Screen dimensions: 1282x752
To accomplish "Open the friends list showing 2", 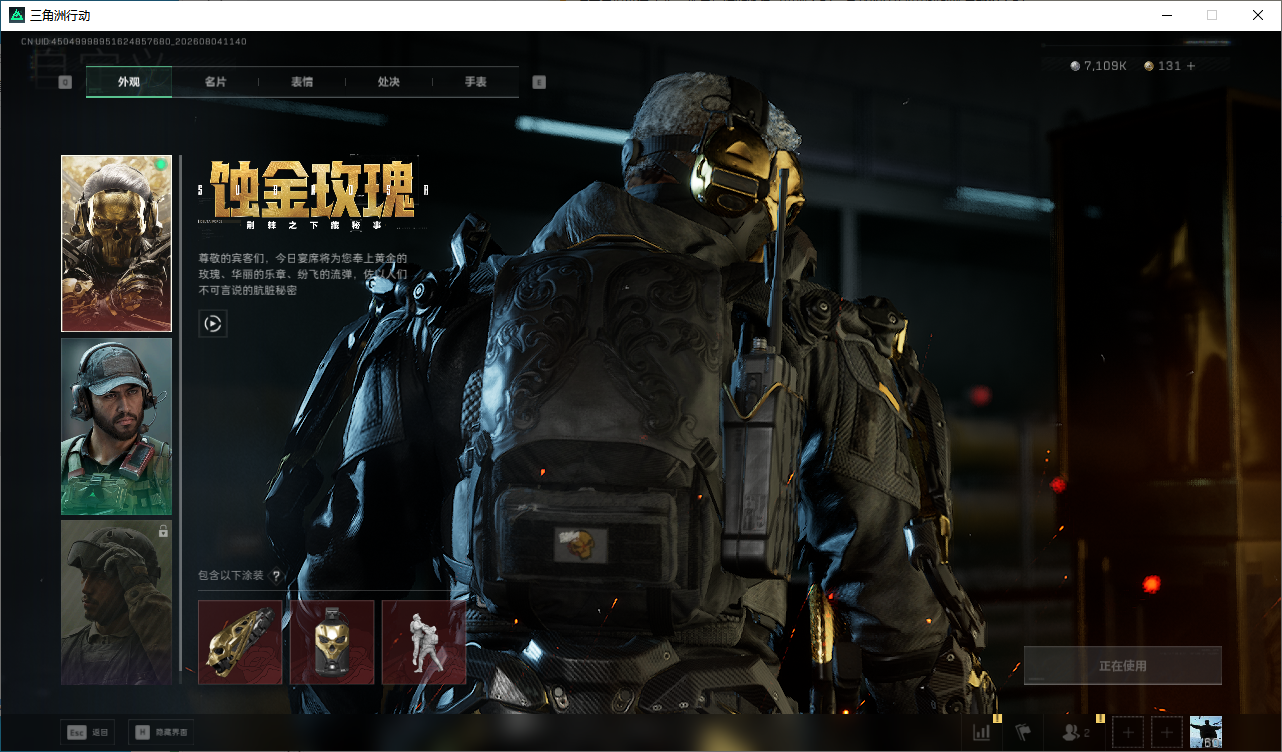I will click(x=1077, y=733).
